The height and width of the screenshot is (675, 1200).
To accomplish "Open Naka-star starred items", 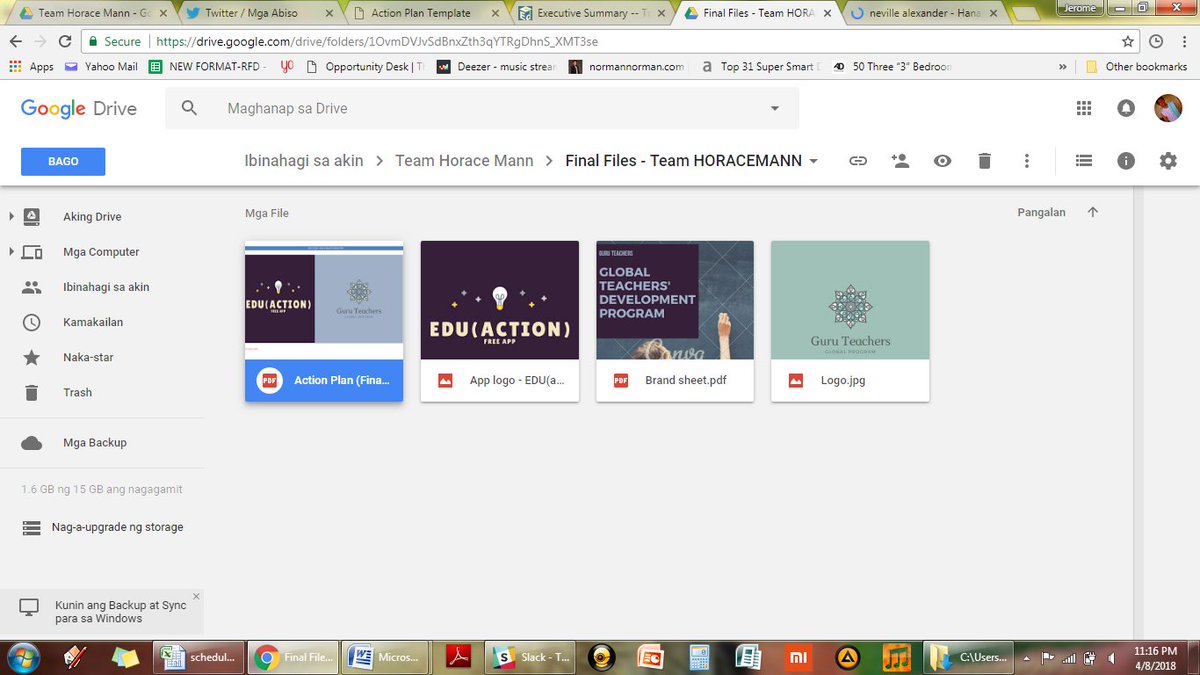I will tap(88, 357).
